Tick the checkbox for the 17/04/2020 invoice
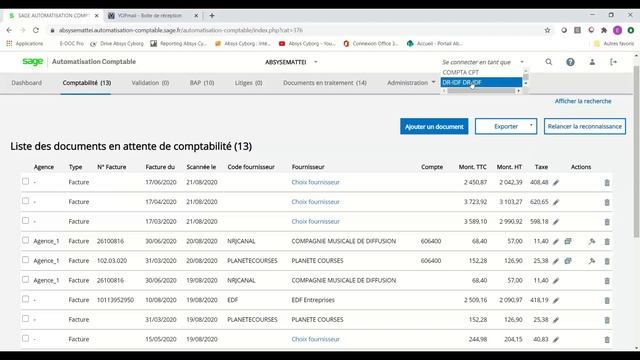The image size is (640, 360). pyautogui.click(x=25, y=201)
